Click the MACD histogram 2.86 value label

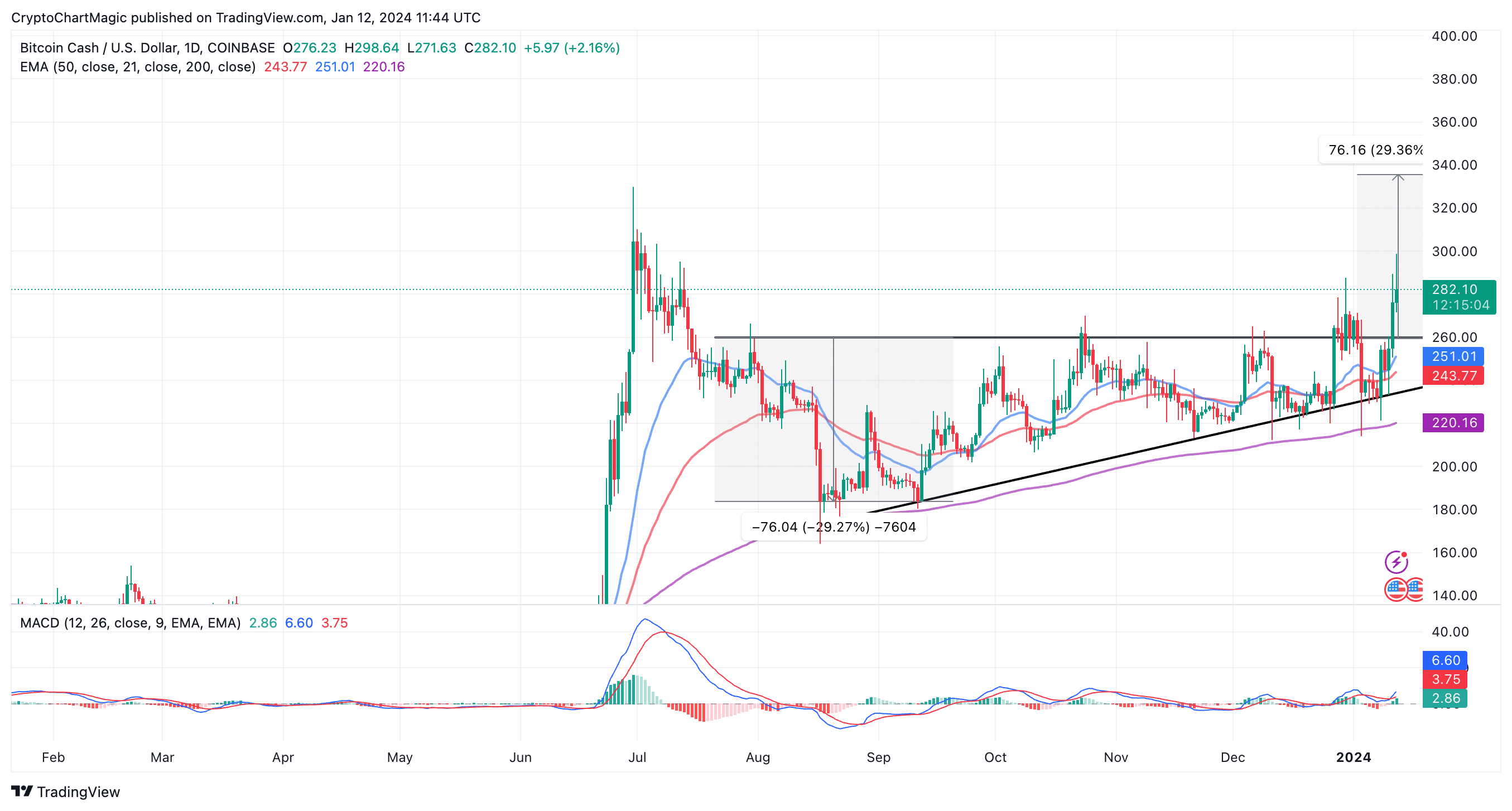pos(1445,698)
